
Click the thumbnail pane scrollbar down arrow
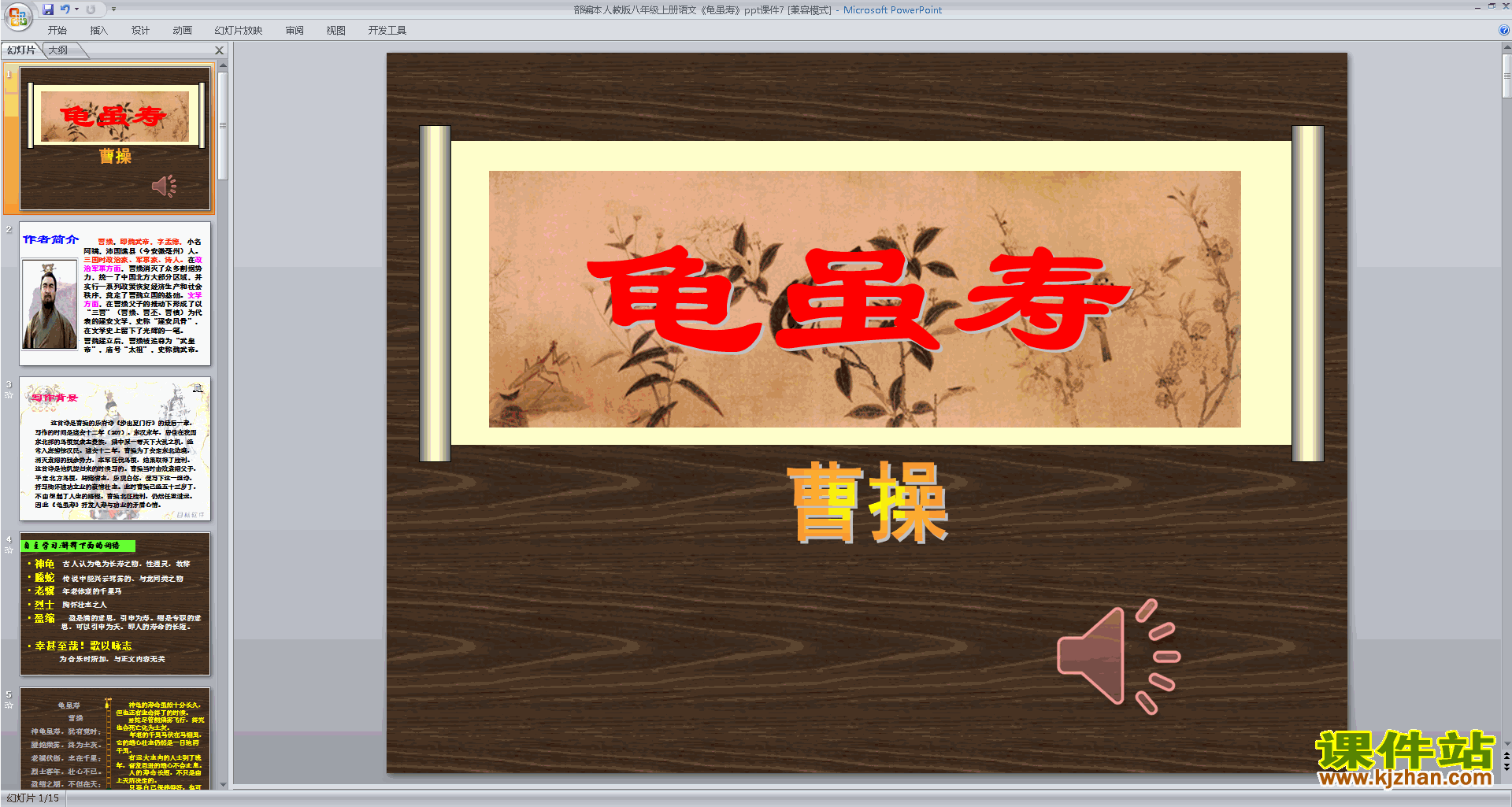click(223, 784)
